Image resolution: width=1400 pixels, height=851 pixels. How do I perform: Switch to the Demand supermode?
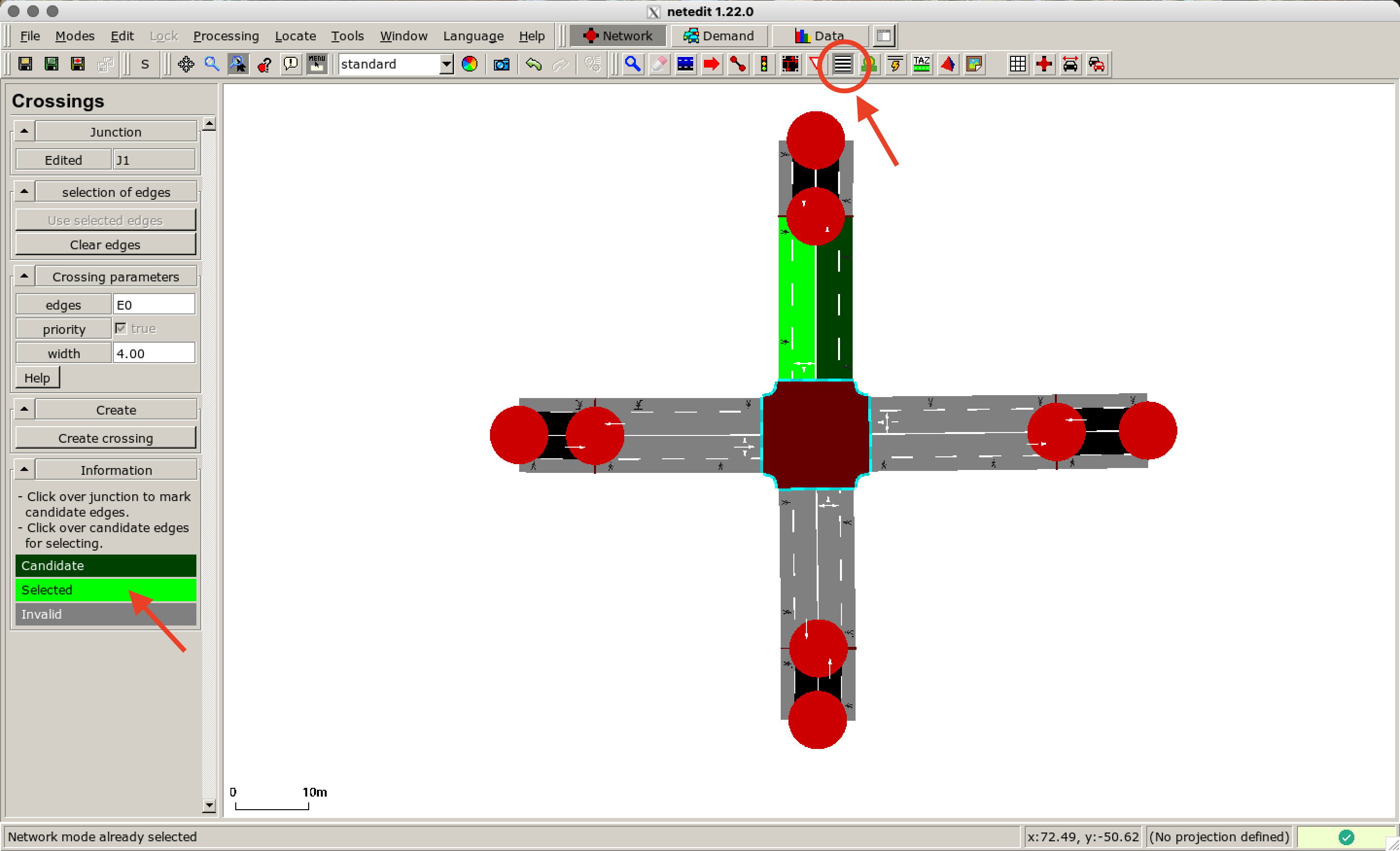point(719,35)
